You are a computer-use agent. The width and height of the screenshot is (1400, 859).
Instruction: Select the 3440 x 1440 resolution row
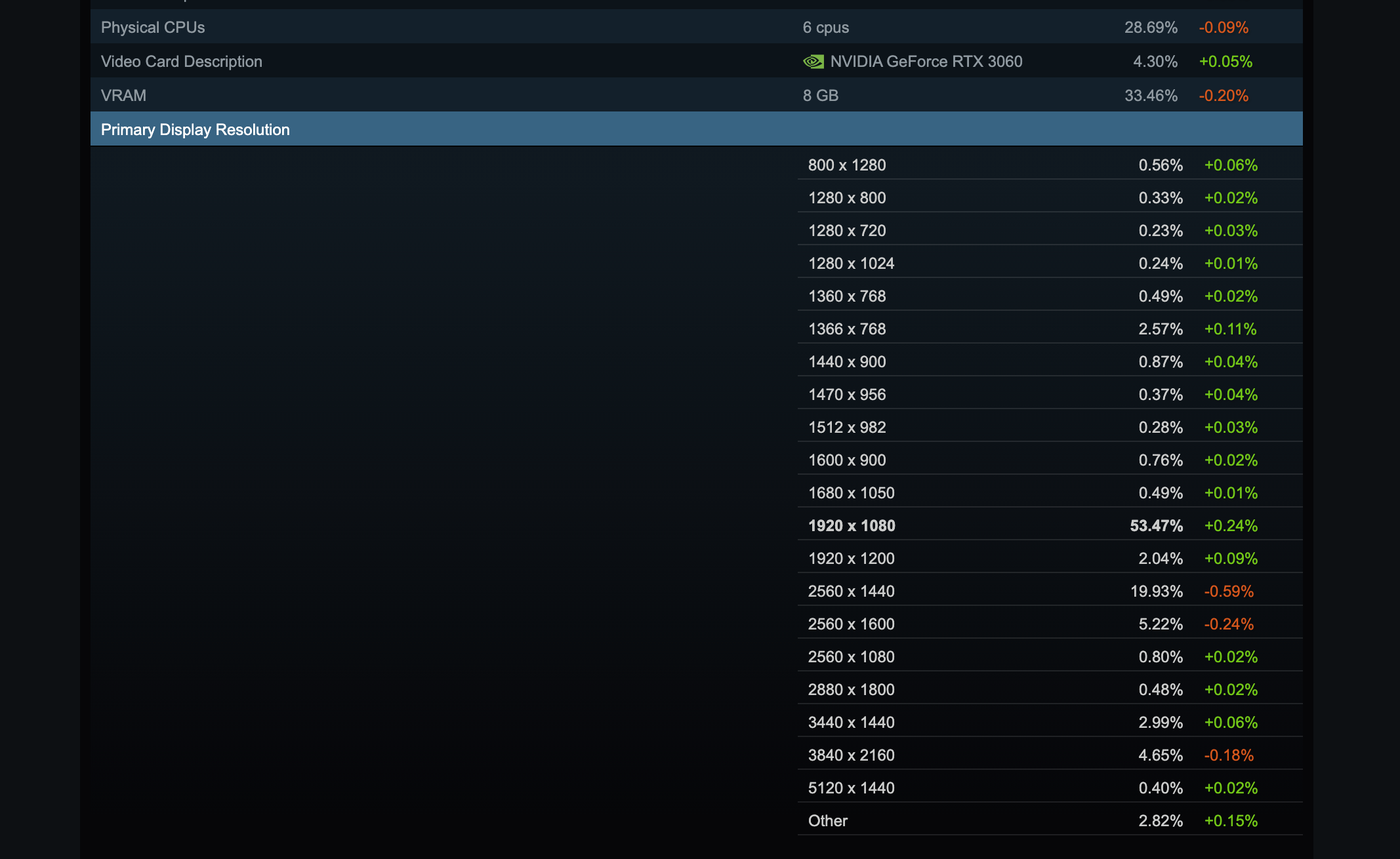(851, 722)
